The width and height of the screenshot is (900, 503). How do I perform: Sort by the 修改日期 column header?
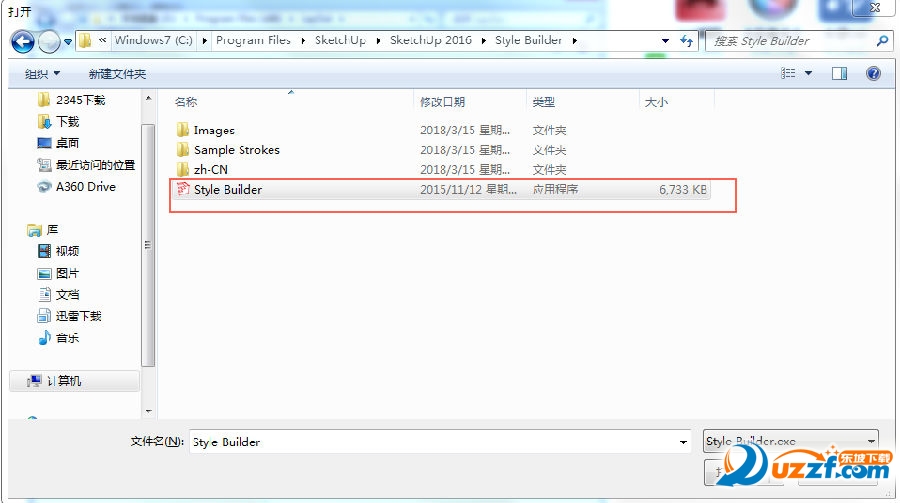[x=442, y=102]
